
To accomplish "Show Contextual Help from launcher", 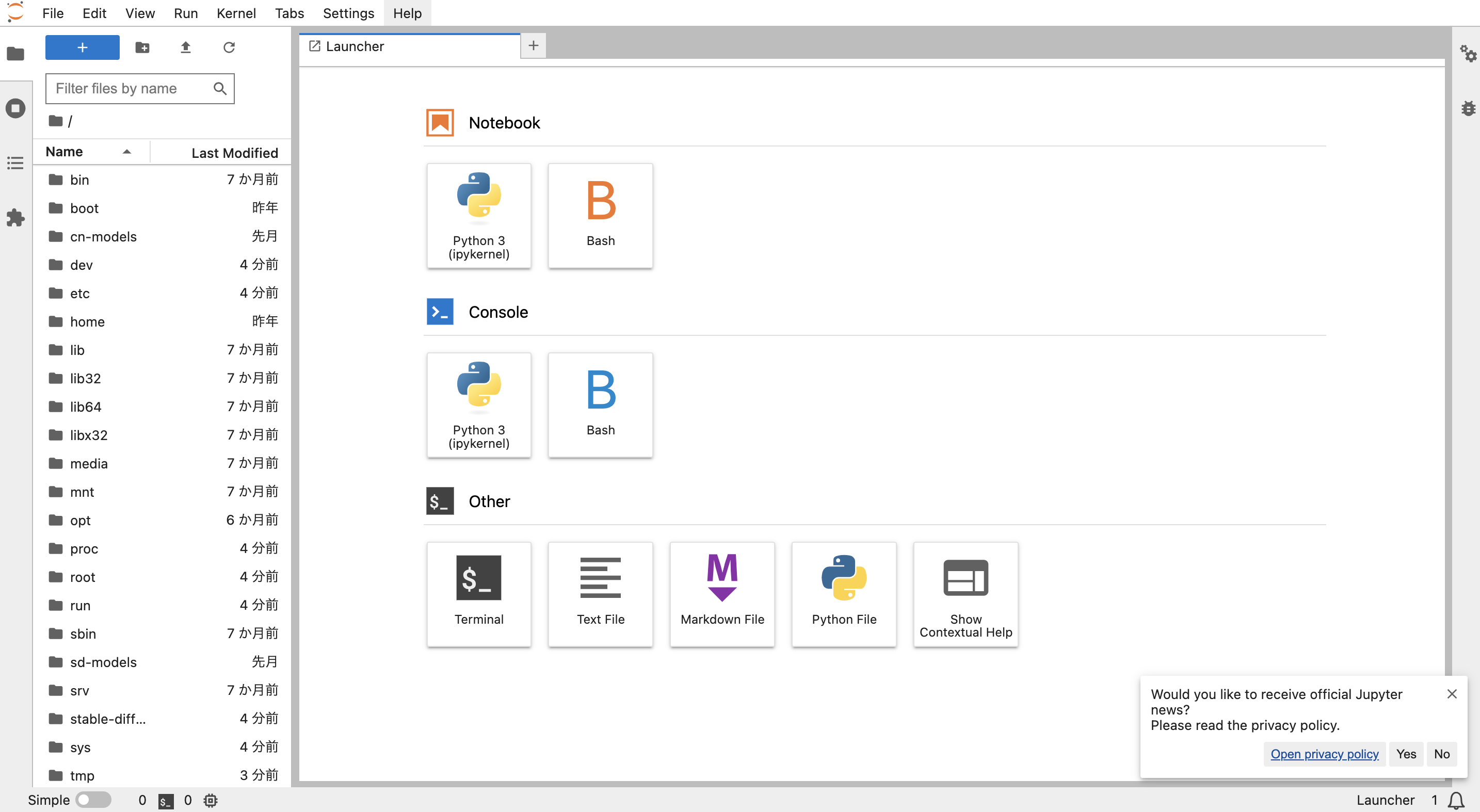I will [966, 594].
